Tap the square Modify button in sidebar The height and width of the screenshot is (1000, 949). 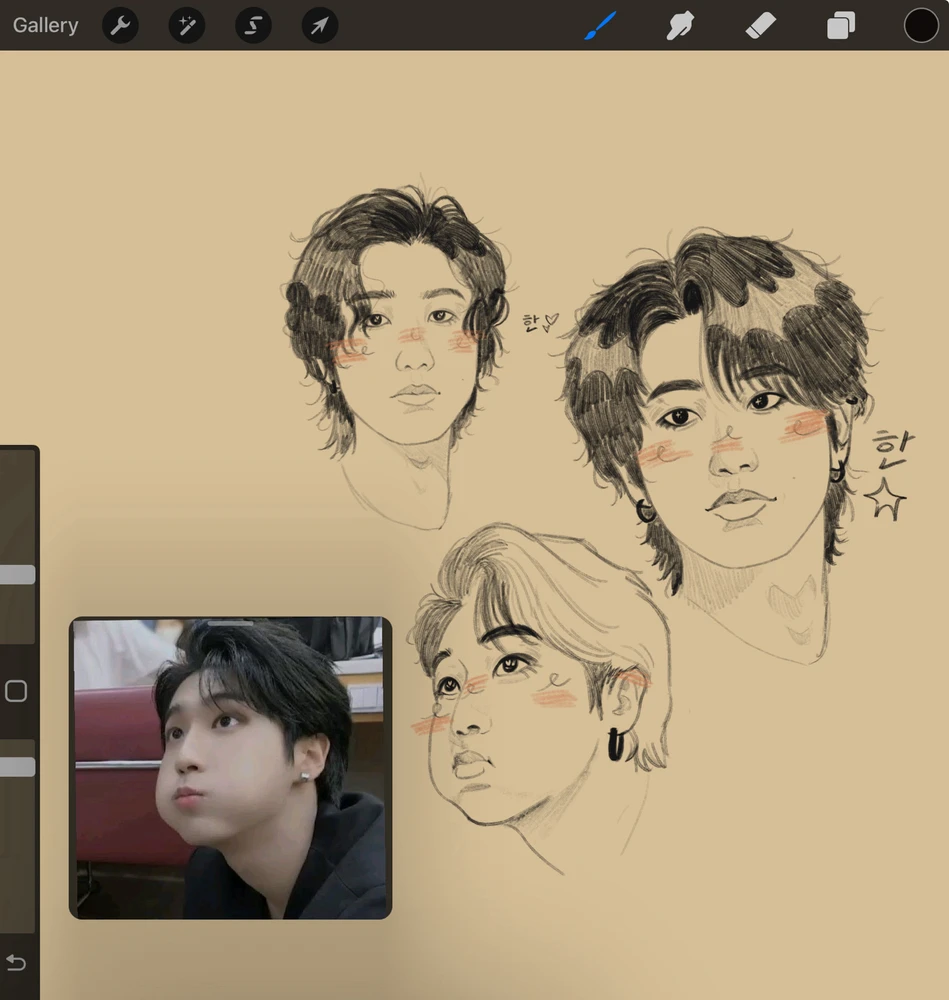coord(16,691)
